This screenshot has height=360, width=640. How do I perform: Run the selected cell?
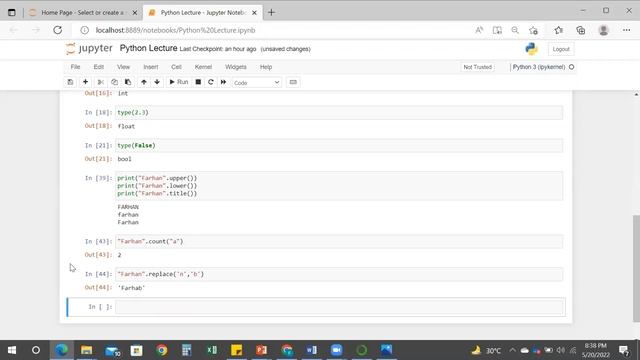[179, 82]
